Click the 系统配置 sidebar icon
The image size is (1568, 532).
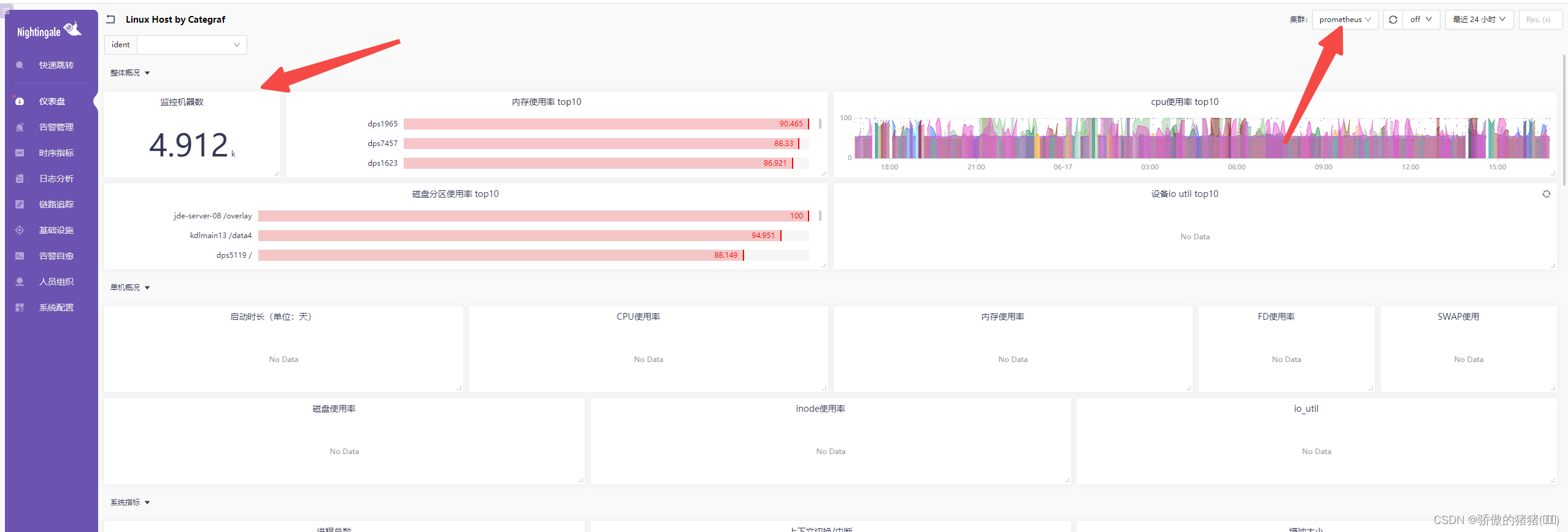[x=20, y=307]
